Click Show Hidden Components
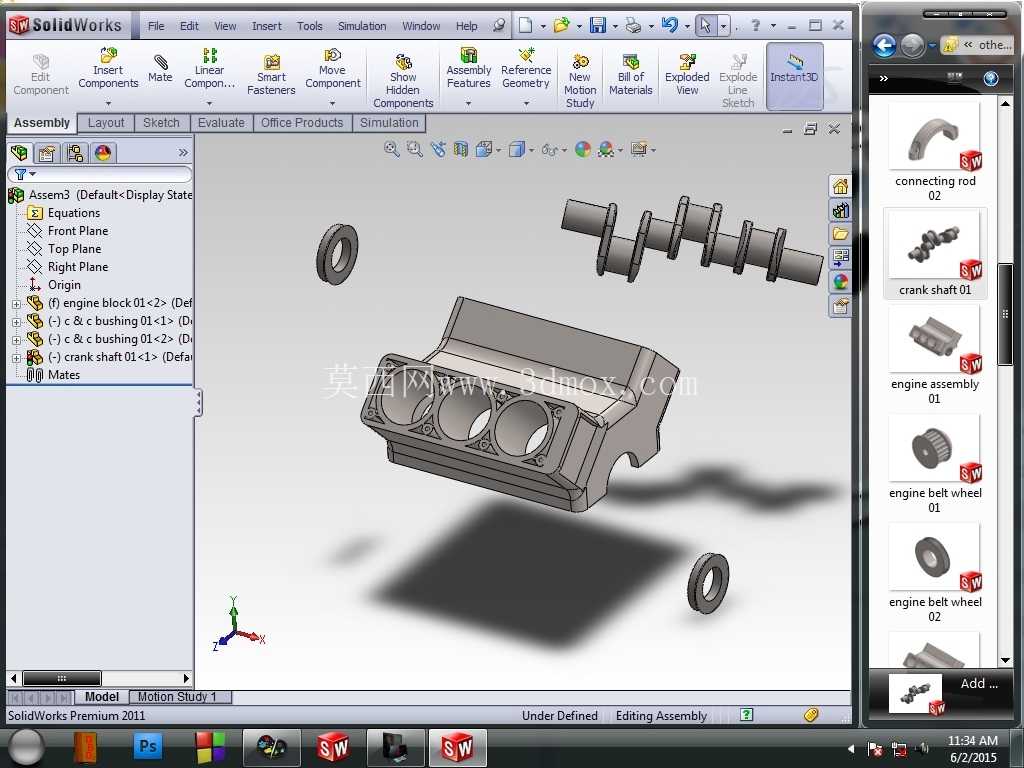Image resolution: width=1024 pixels, height=768 pixels. [x=403, y=81]
